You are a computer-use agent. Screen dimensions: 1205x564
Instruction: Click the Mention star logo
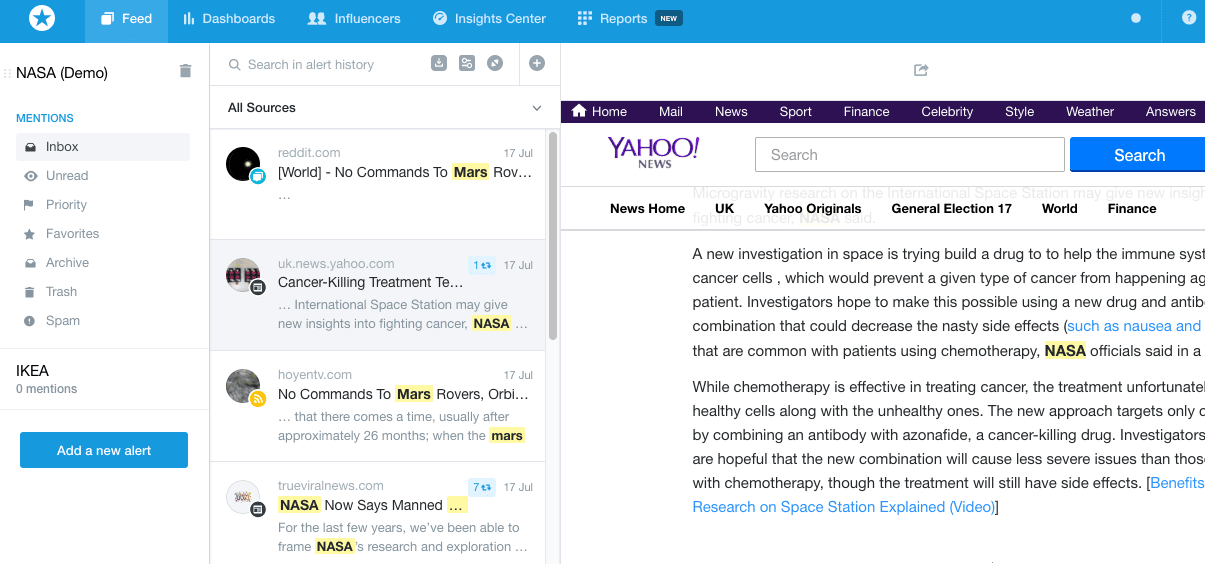[x=42, y=18]
